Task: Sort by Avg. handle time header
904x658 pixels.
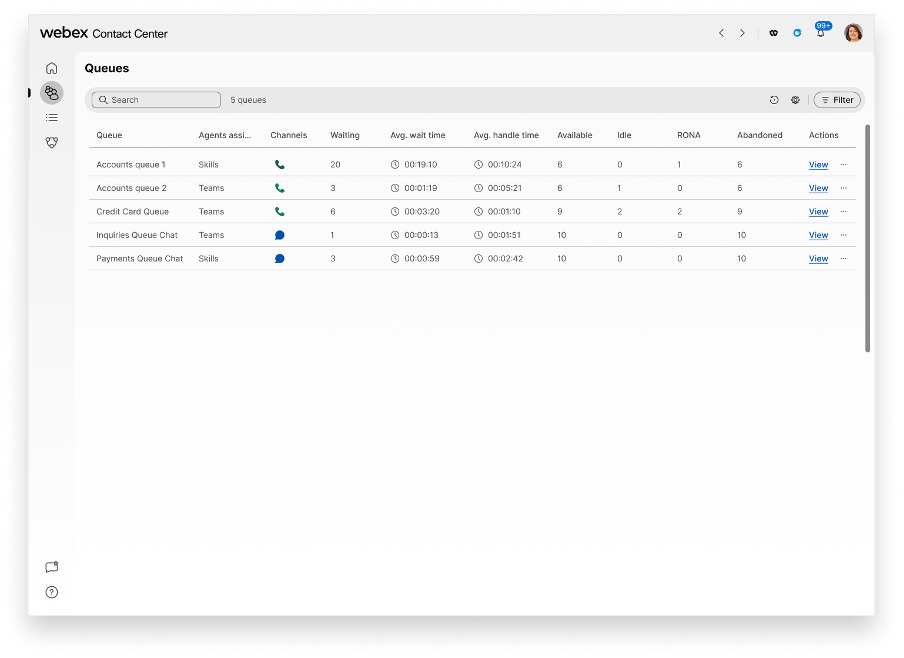Action: [x=506, y=135]
